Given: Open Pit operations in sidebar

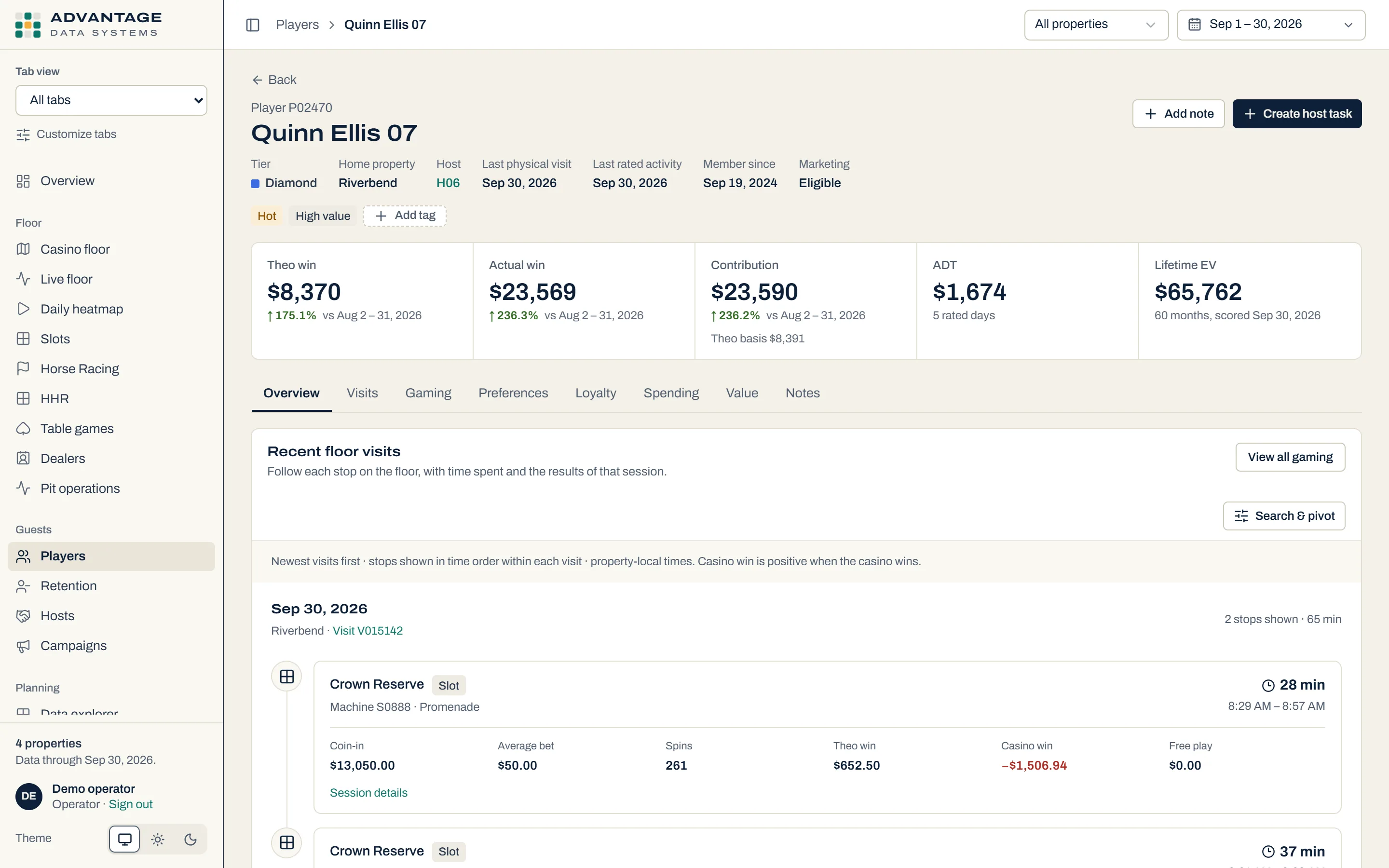Looking at the screenshot, I should click(x=111, y=488).
